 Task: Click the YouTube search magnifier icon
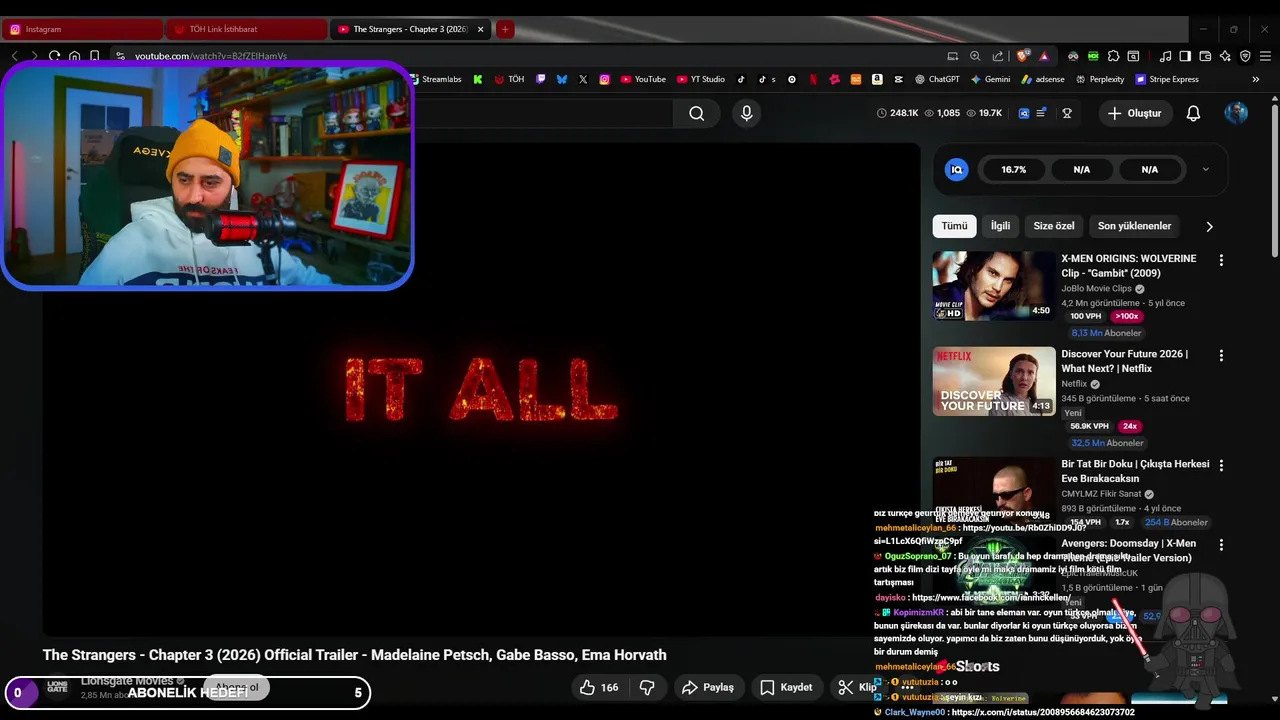point(697,114)
